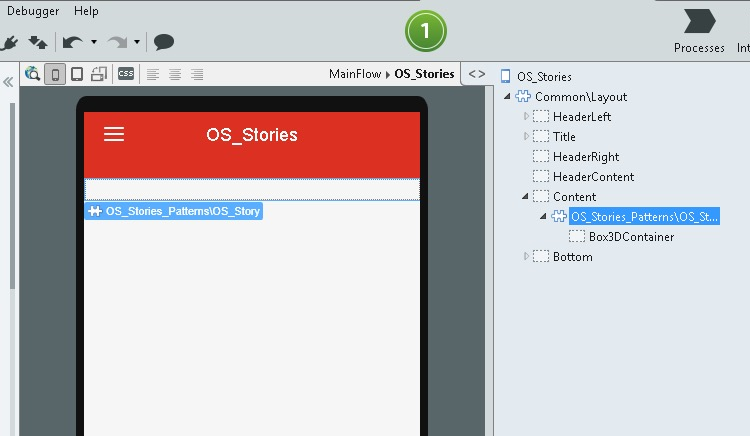Click the phone screen icon next to OS_Stories
Viewport: 750px width, 436px height.
point(505,76)
